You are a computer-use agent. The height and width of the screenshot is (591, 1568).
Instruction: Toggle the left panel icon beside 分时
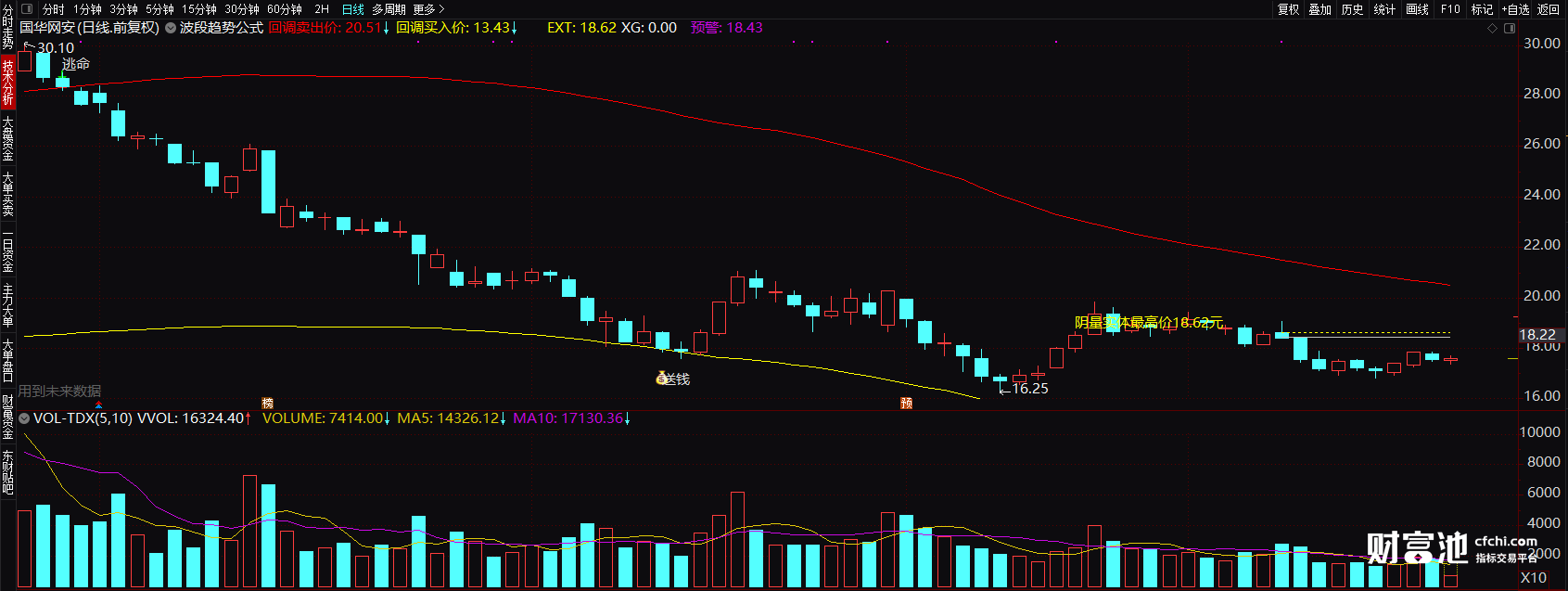(27, 9)
